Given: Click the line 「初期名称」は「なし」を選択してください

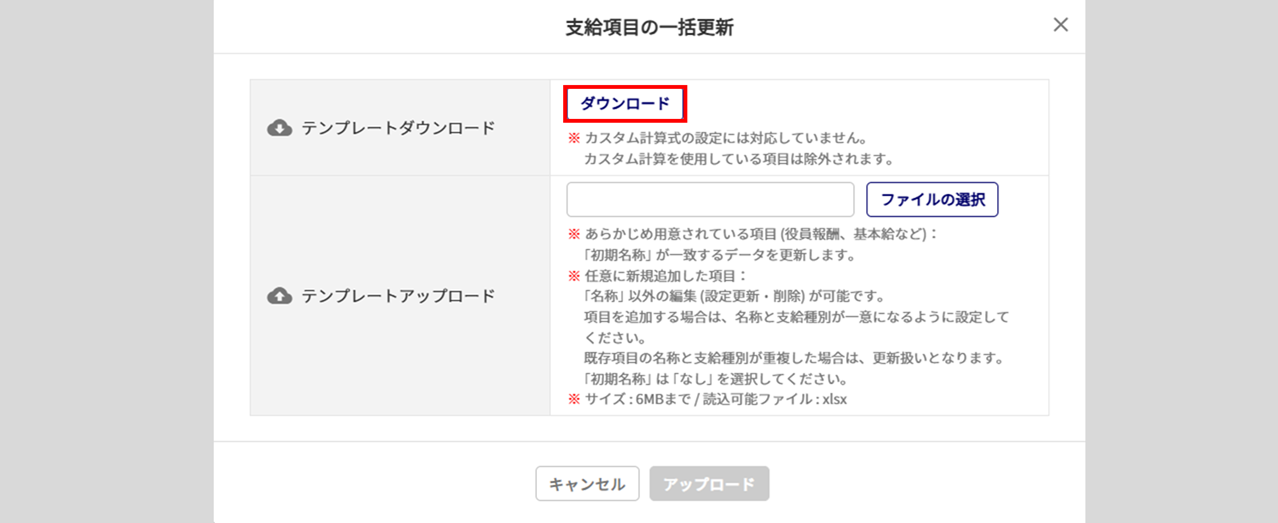Looking at the screenshot, I should pyautogui.click(x=716, y=379).
